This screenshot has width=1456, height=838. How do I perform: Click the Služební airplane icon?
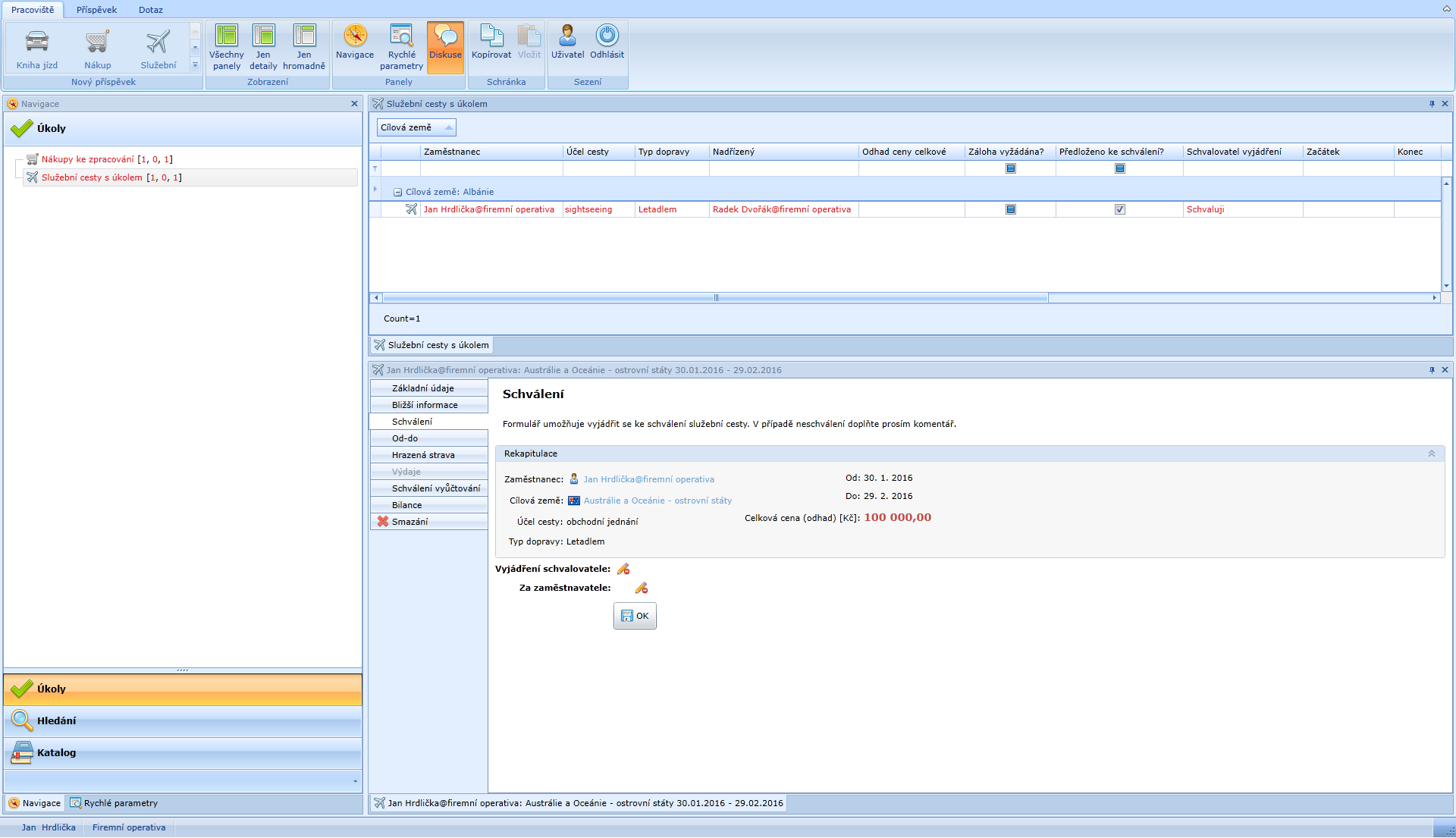click(x=158, y=42)
